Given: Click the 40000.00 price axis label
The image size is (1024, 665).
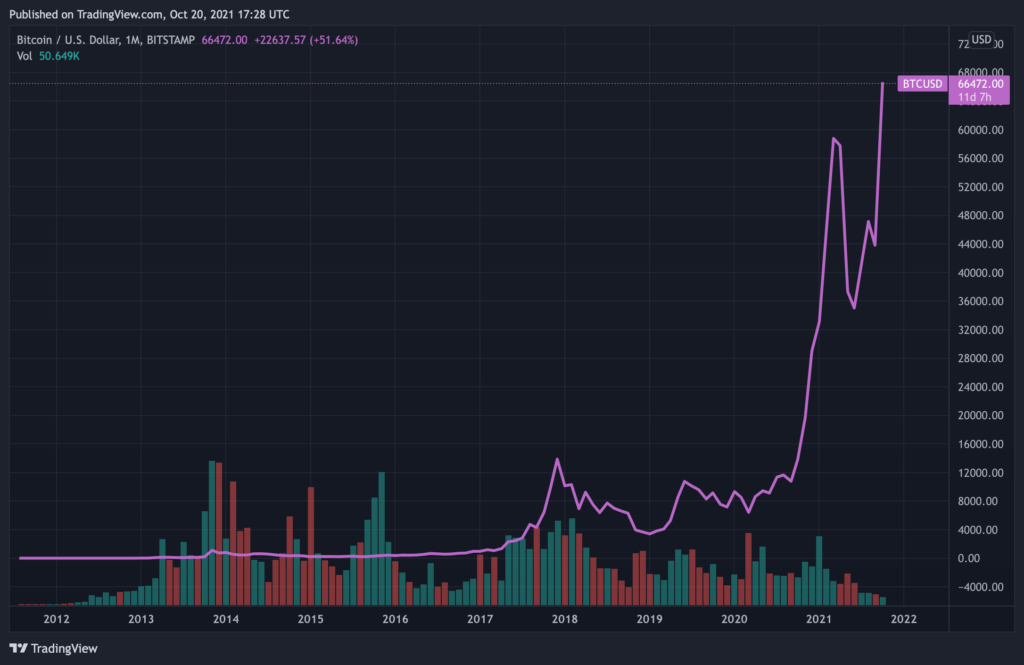Looking at the screenshot, I should click(x=980, y=273).
